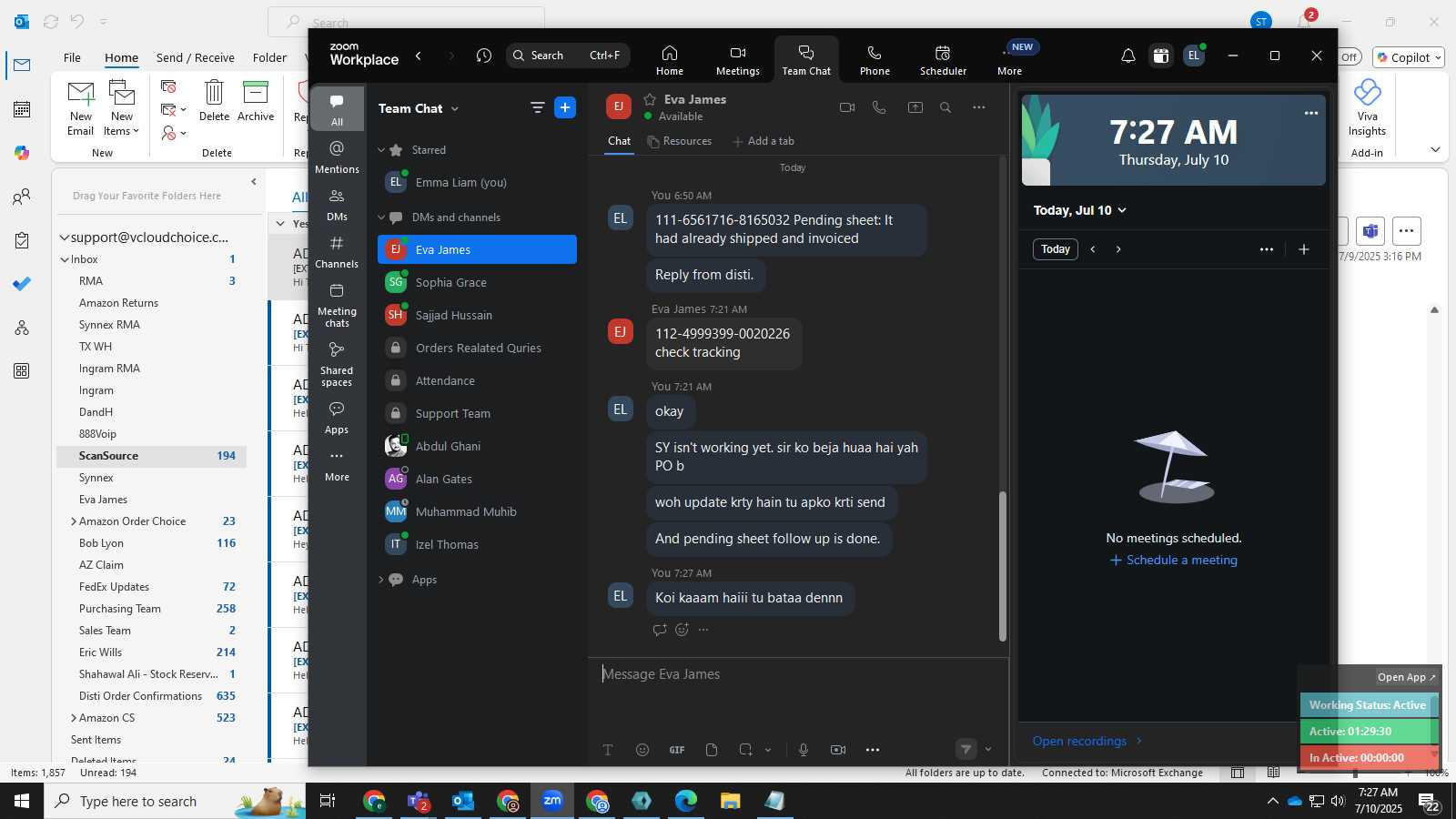The height and width of the screenshot is (819, 1456).
Task: Add reaction to last message
Action: [x=682, y=630]
